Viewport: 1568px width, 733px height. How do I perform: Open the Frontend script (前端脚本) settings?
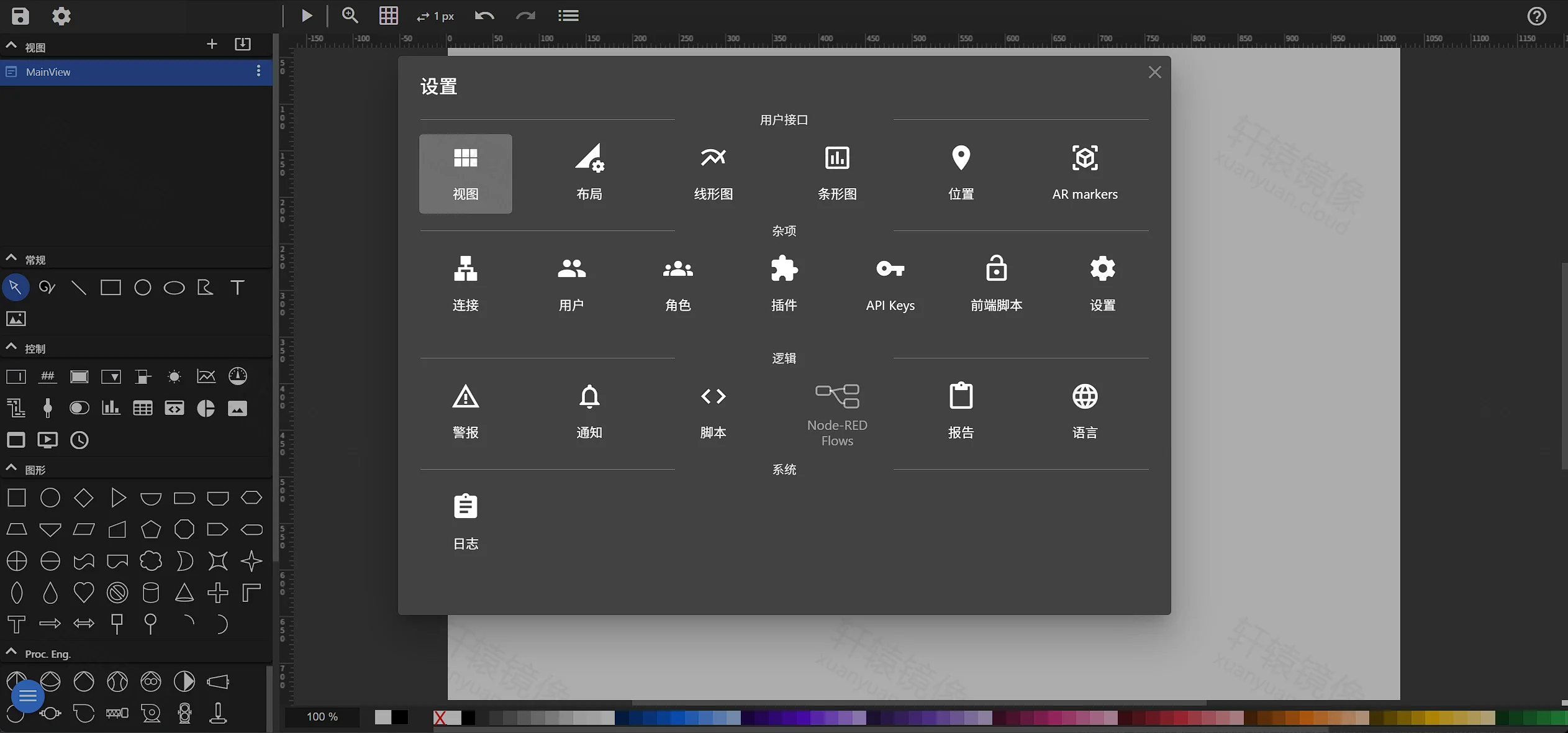[x=996, y=285]
